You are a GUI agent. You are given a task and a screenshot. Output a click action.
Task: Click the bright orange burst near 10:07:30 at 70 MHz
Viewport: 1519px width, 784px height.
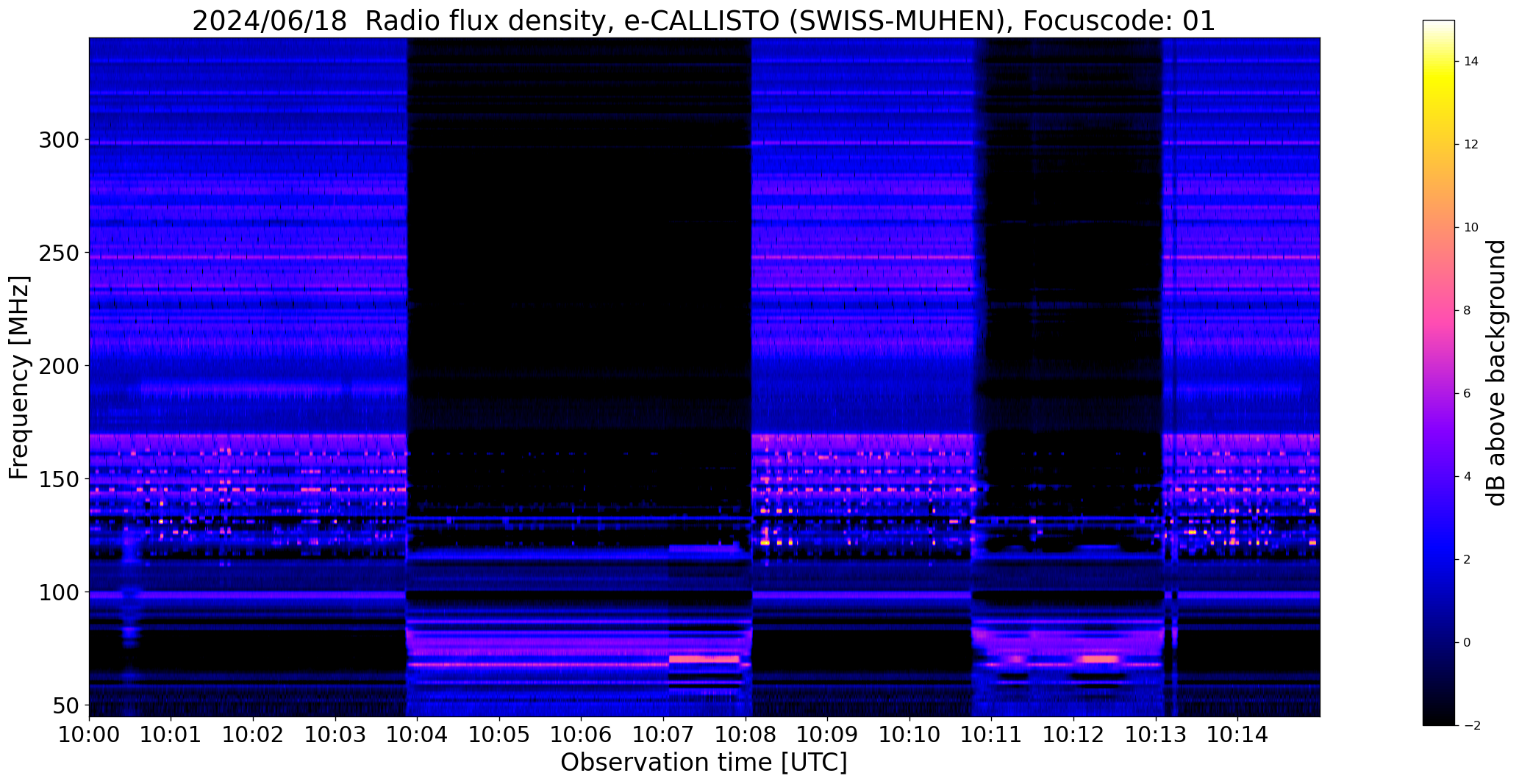click(704, 659)
